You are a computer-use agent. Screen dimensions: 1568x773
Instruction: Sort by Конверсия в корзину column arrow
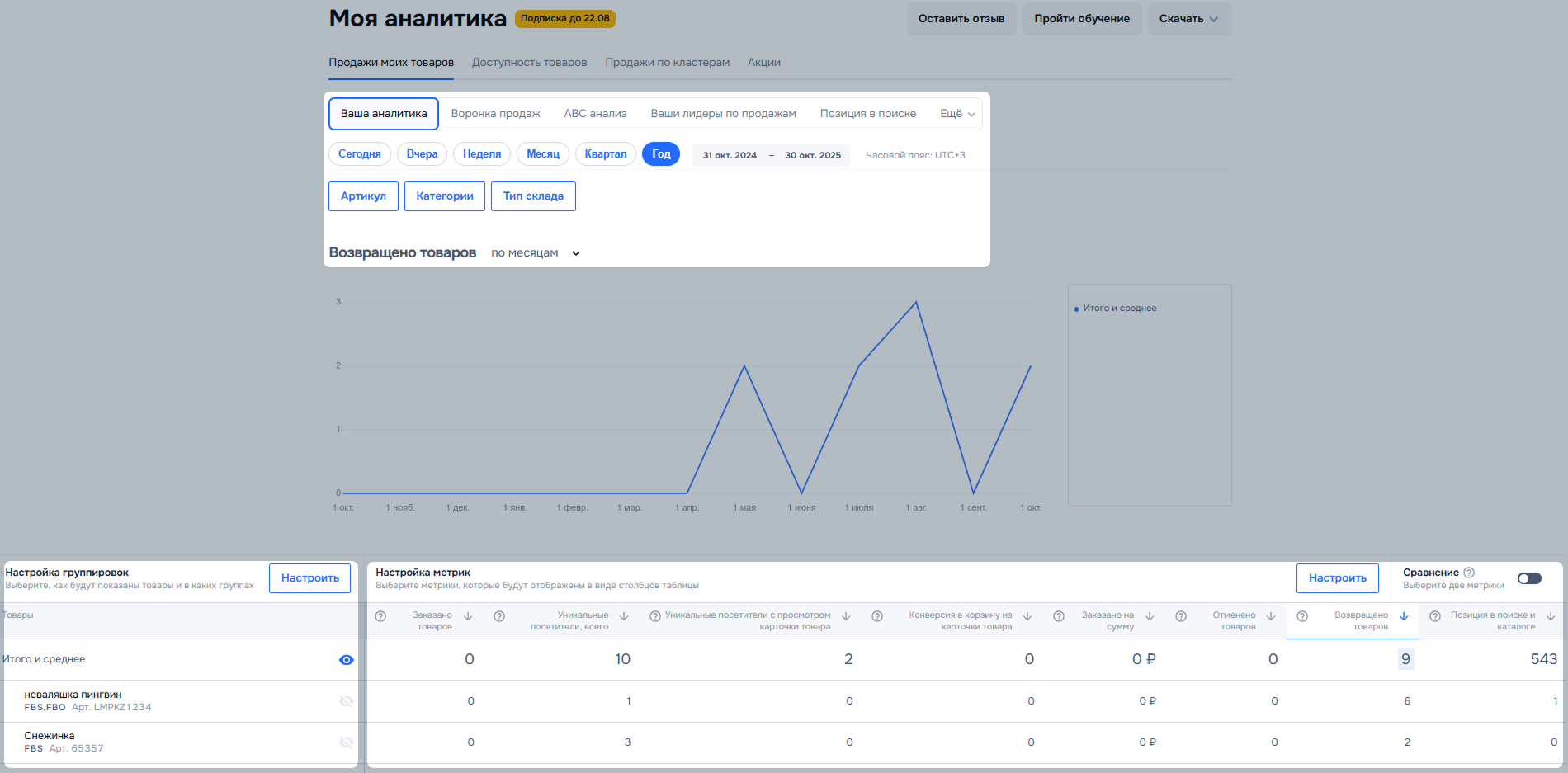tap(1027, 616)
